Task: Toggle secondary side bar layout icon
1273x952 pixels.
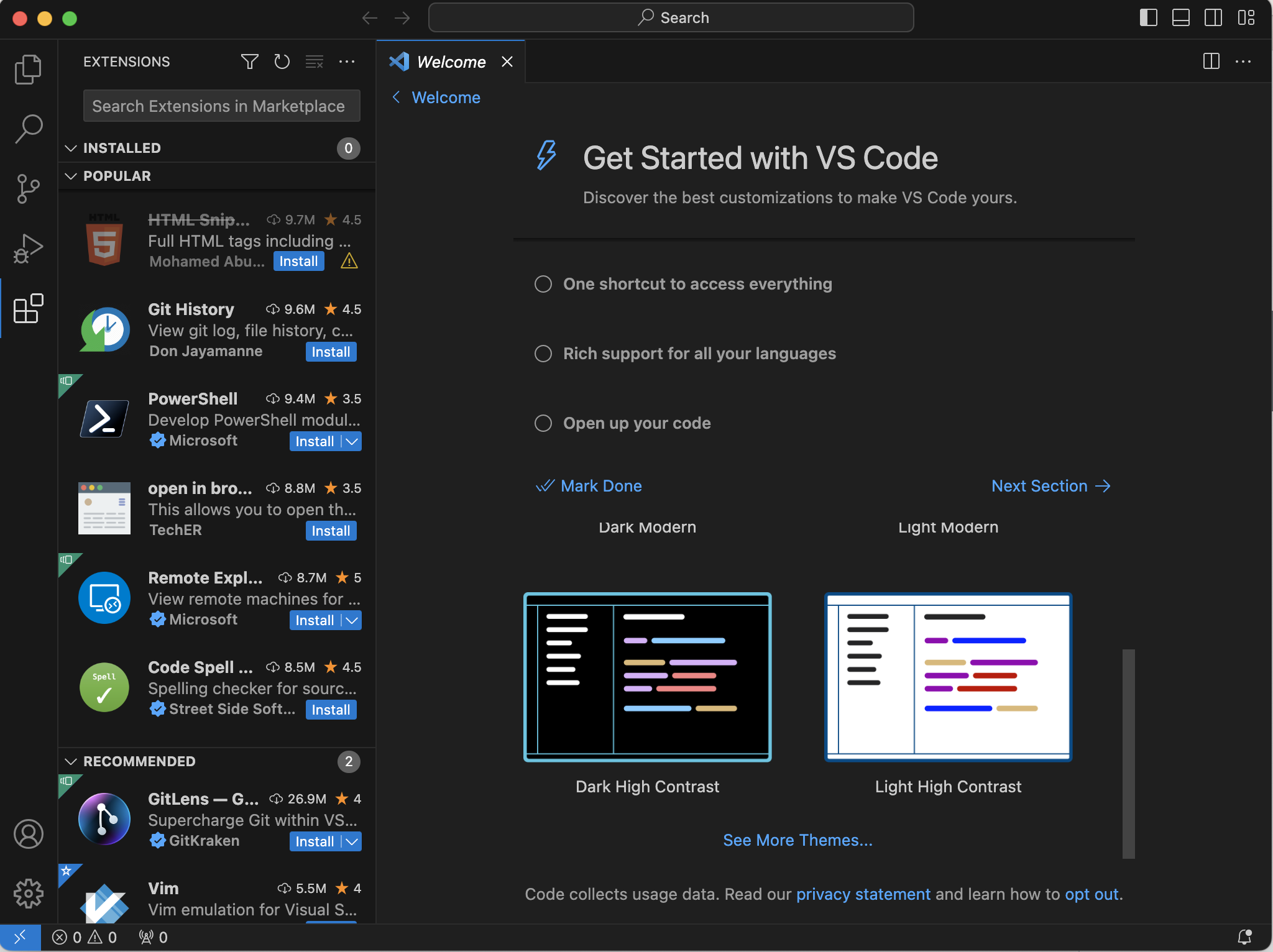Action: [1213, 17]
